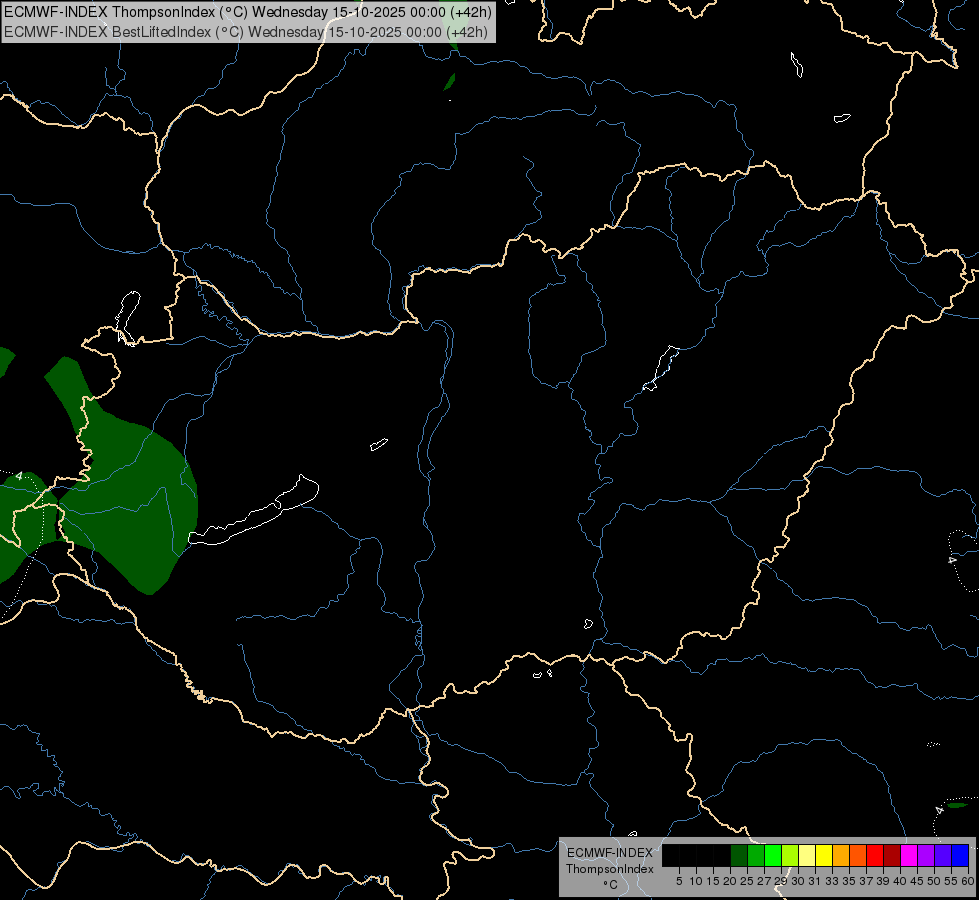
Task: Click the blue 55-60 legend swatch
Action: click(x=960, y=856)
